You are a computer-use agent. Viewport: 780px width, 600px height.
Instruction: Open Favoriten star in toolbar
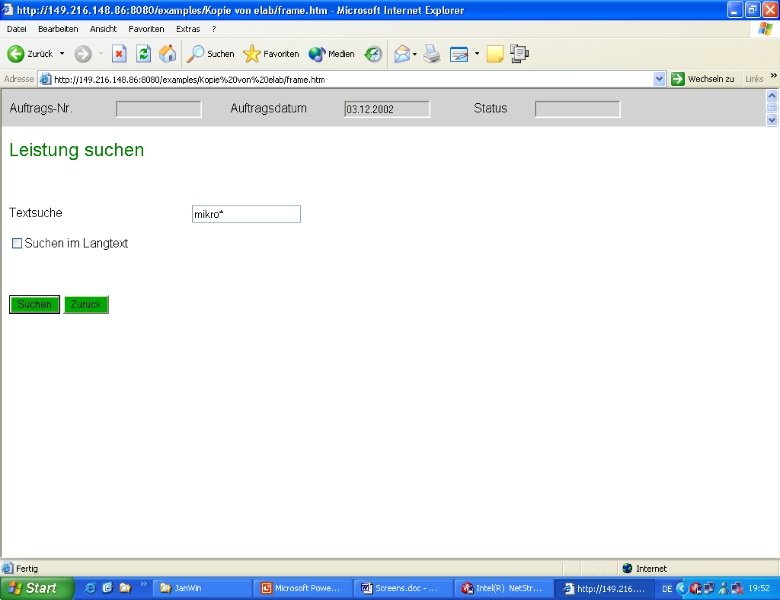tap(271, 54)
